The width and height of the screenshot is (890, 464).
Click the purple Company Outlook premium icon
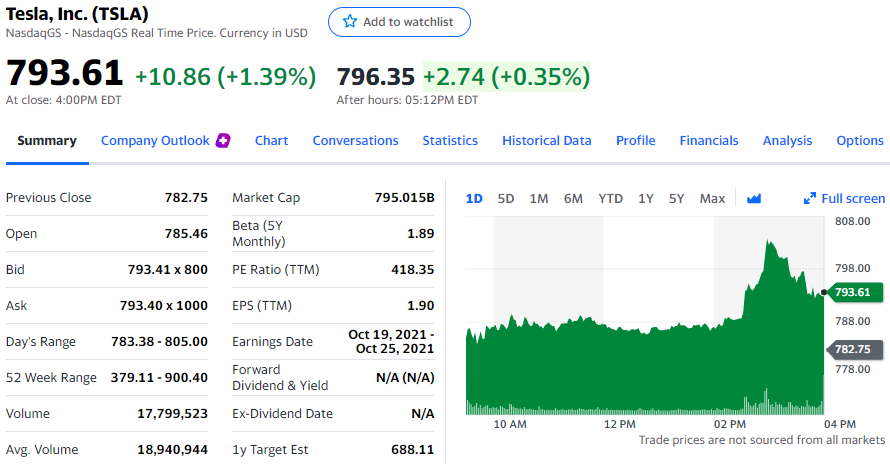224,141
